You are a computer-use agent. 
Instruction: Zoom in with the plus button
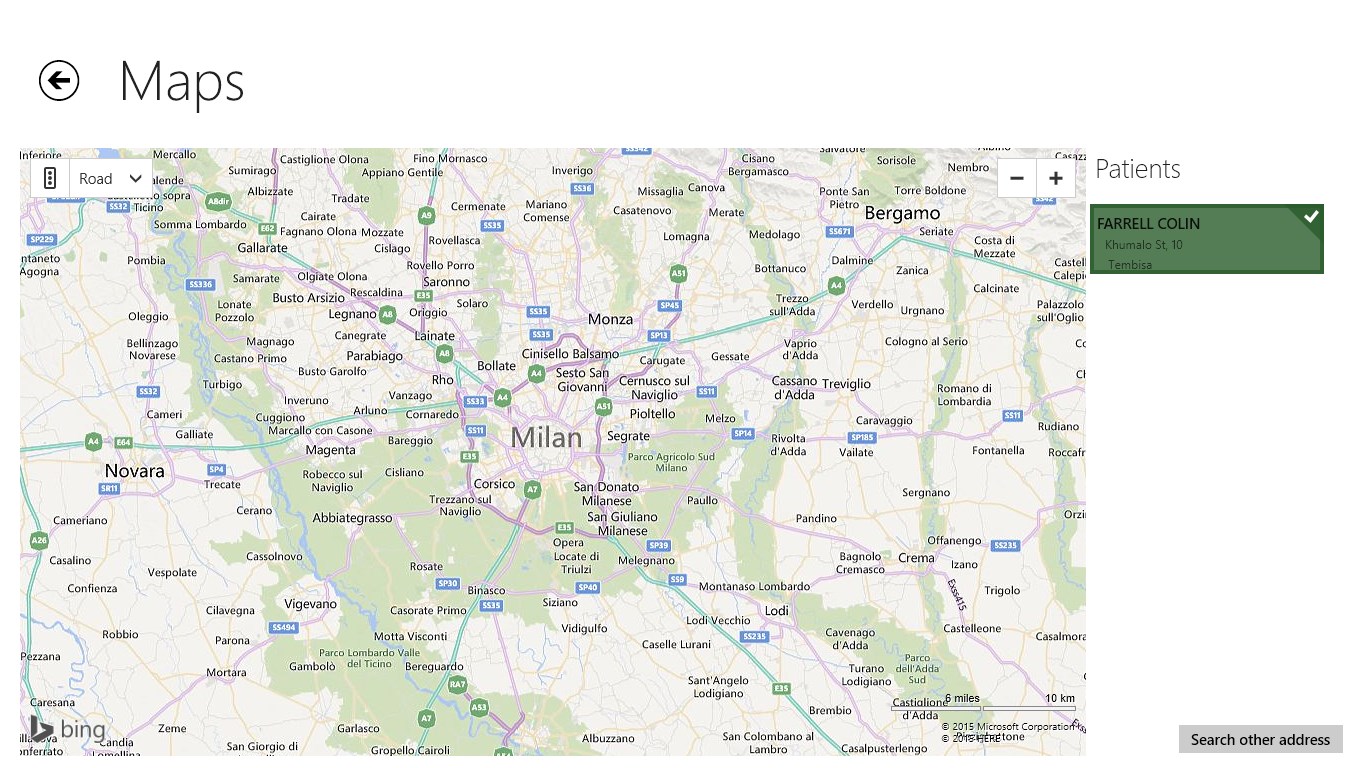tap(1055, 179)
